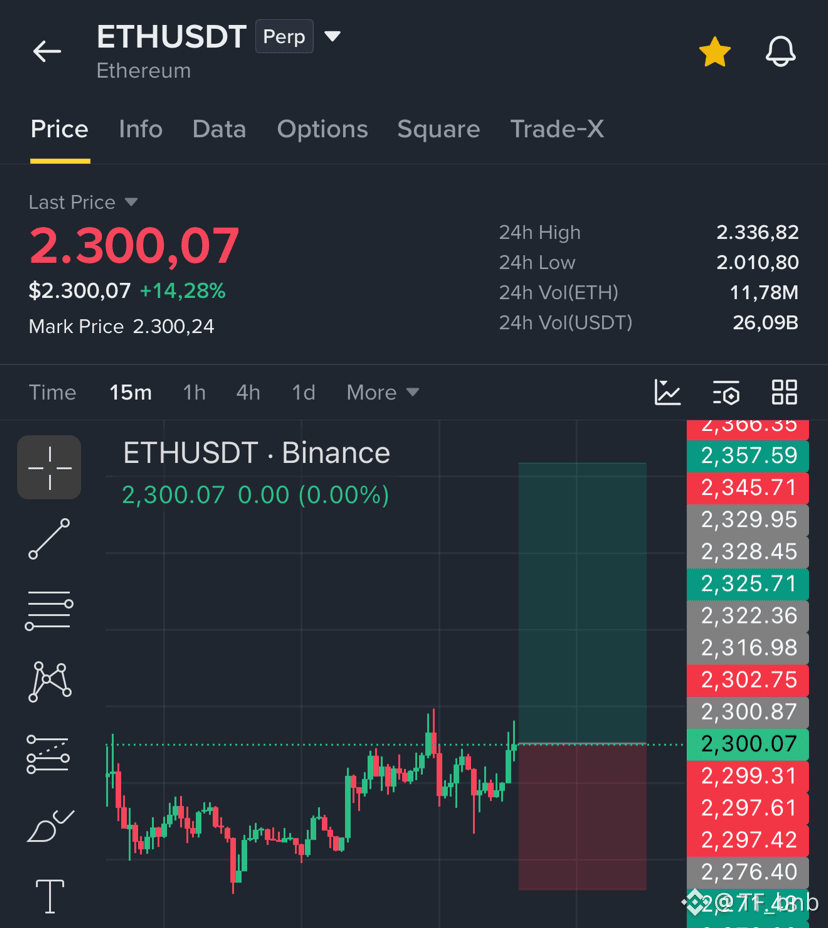
Task: Click the 24h Low value 2.010,80
Action: click(758, 263)
